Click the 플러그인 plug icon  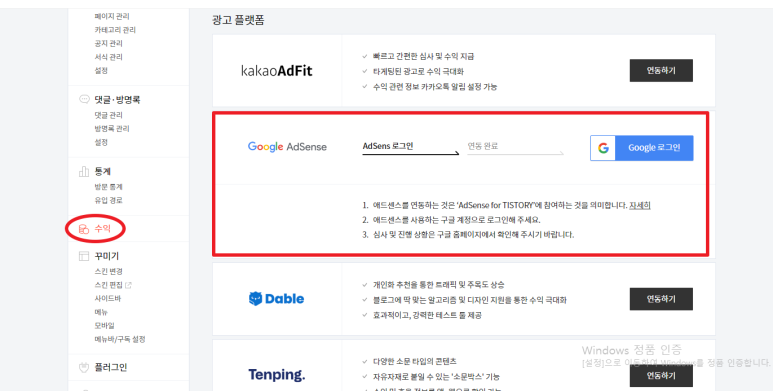[x=84, y=367]
